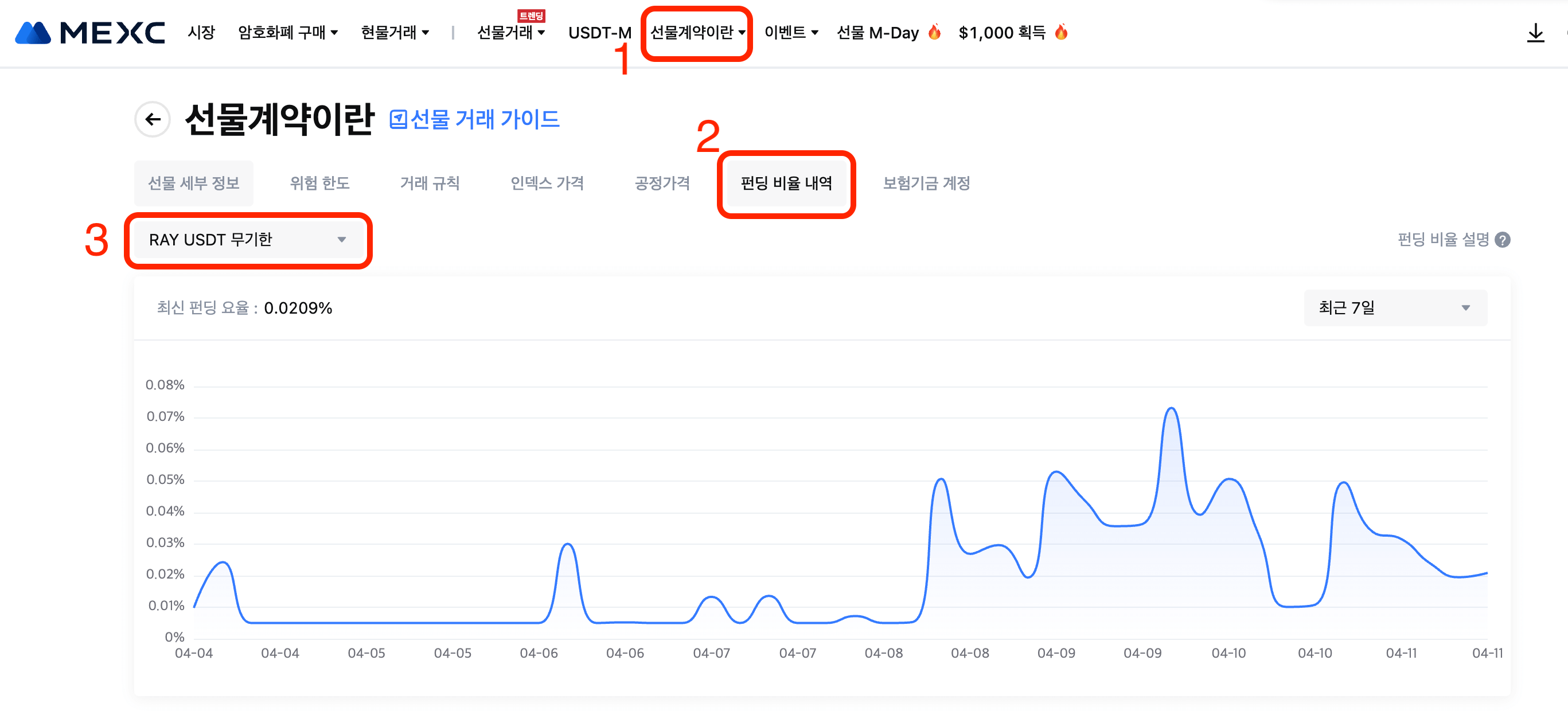The width and height of the screenshot is (1568, 711).
Task: Open the 암호화폐 구매 menu
Action: point(287,33)
